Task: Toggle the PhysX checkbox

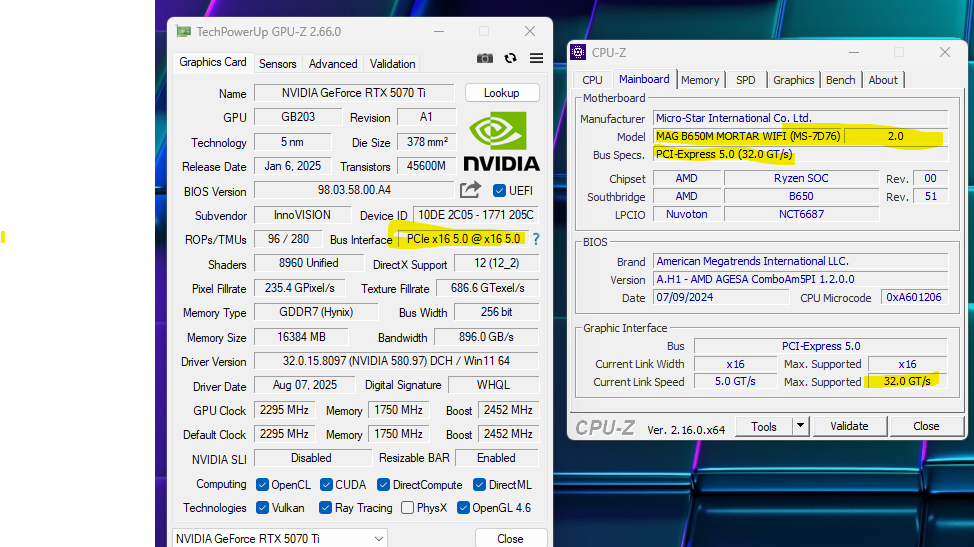Action: (x=407, y=508)
